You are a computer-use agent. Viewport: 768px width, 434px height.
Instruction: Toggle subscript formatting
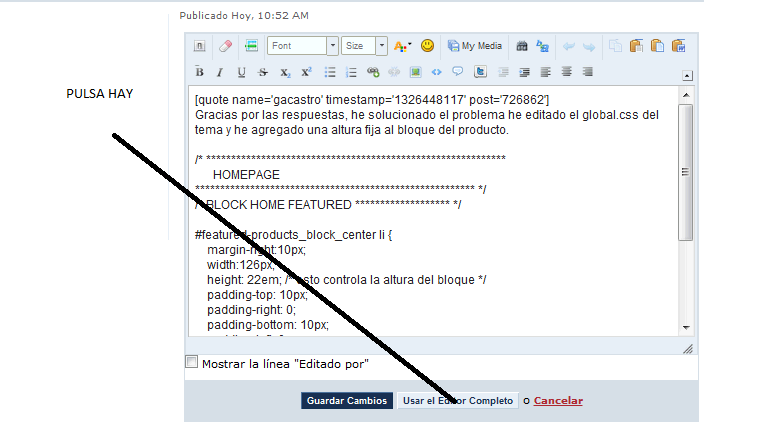(x=285, y=72)
